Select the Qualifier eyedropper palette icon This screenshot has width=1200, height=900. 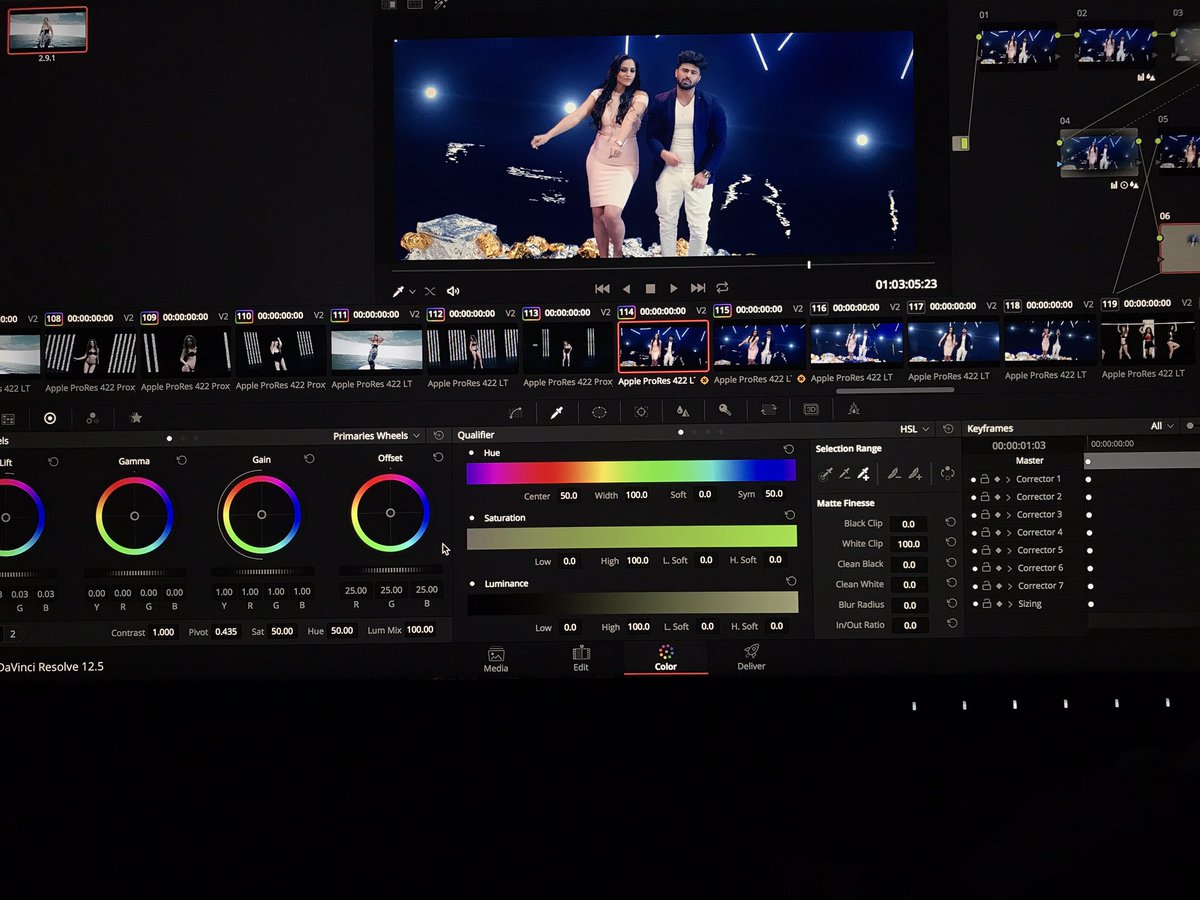pos(557,411)
